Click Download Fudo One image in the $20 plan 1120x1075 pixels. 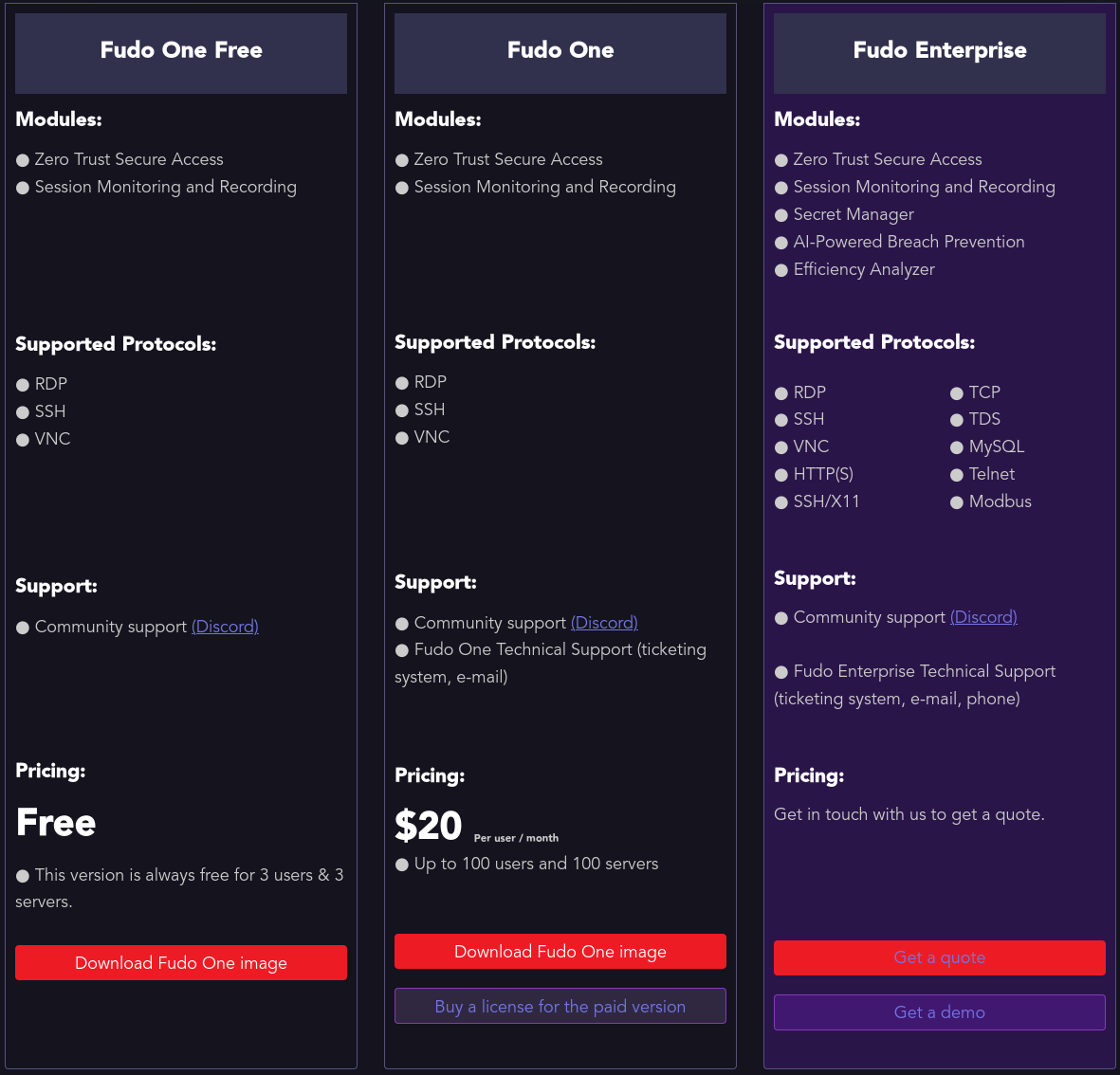[560, 952]
